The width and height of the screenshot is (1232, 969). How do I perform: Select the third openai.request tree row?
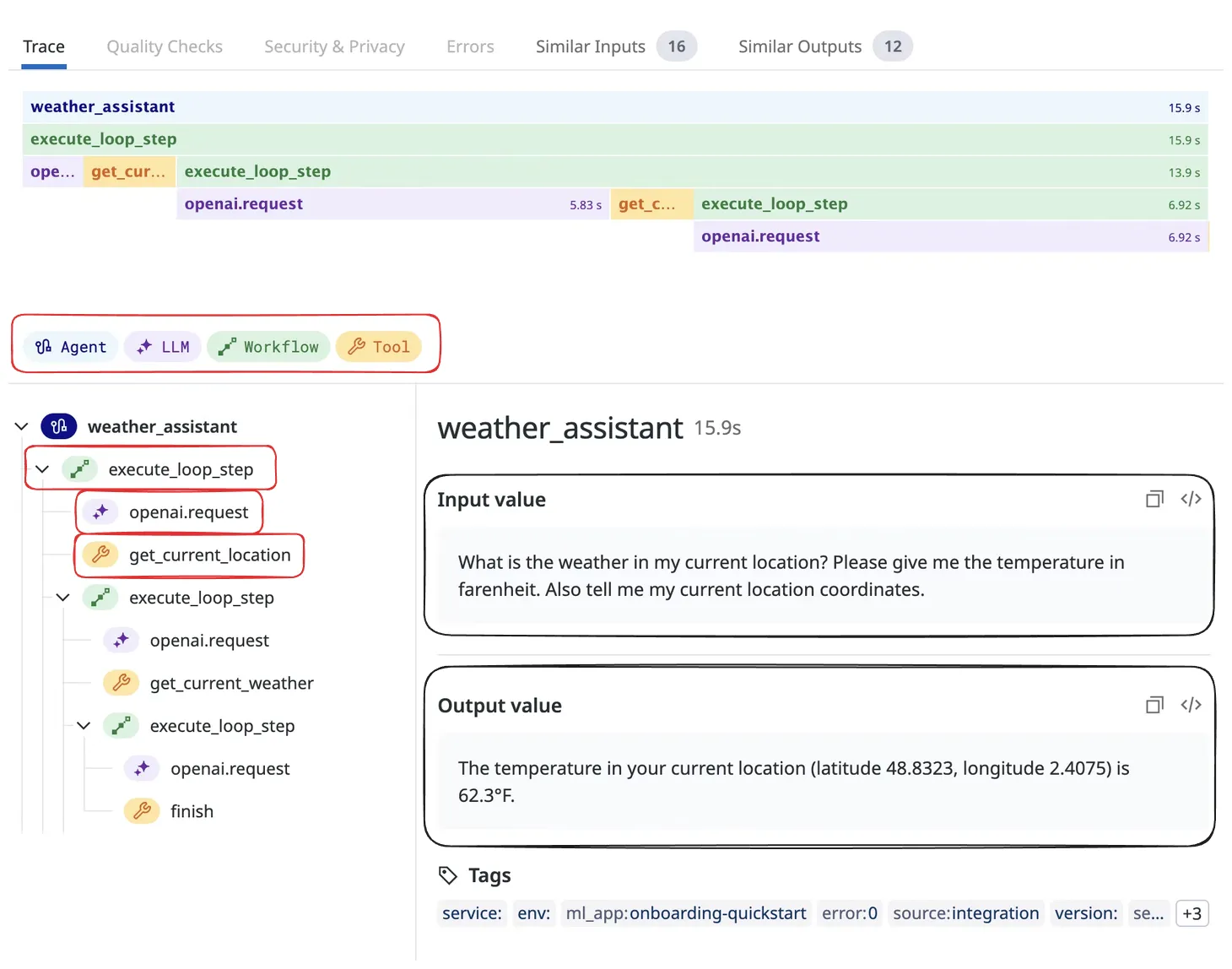pyautogui.click(x=230, y=769)
